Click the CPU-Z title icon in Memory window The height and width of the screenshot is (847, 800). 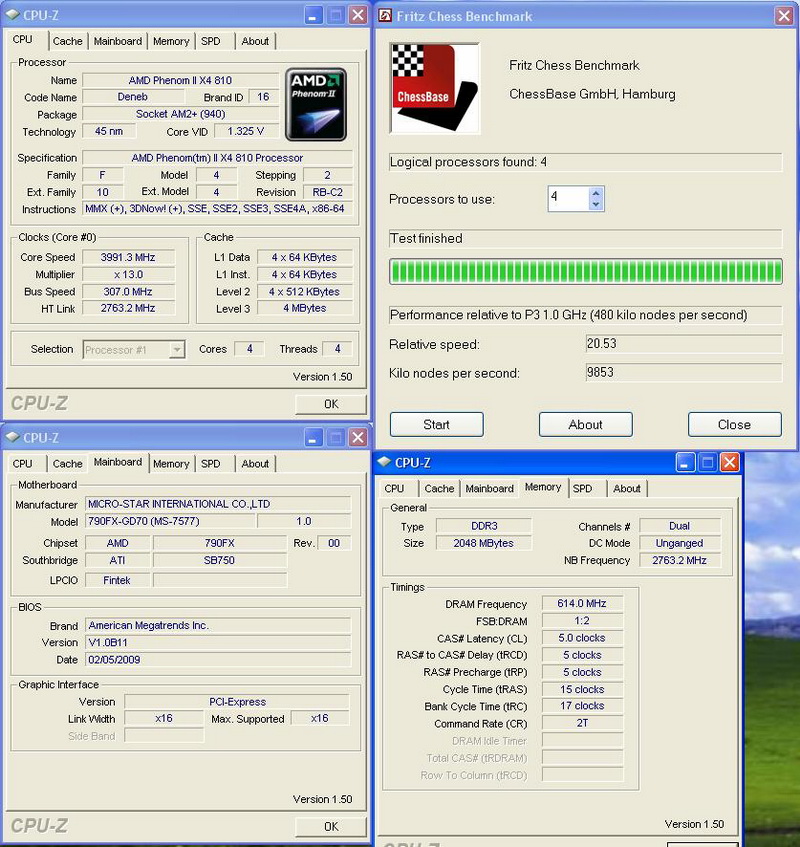(384, 462)
